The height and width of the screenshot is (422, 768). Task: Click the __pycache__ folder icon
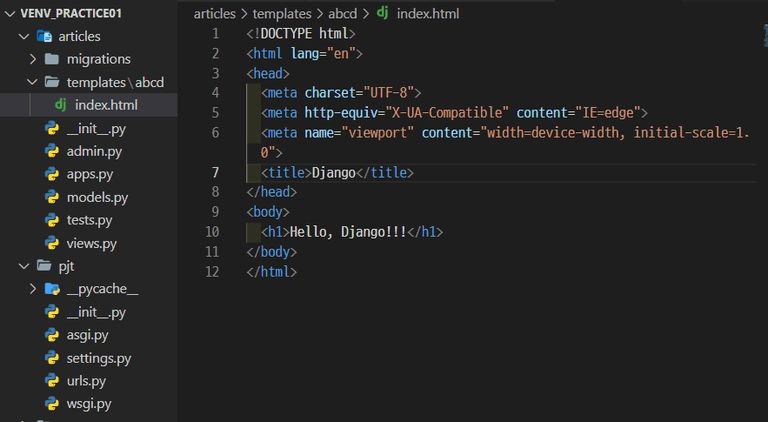(52, 289)
